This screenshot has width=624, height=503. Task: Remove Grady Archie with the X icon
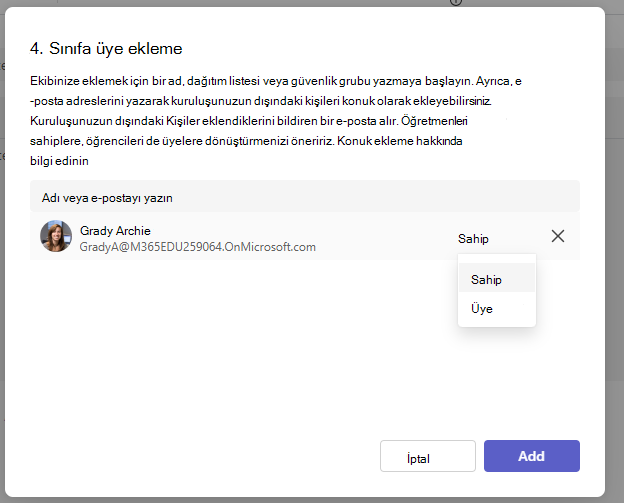[558, 236]
